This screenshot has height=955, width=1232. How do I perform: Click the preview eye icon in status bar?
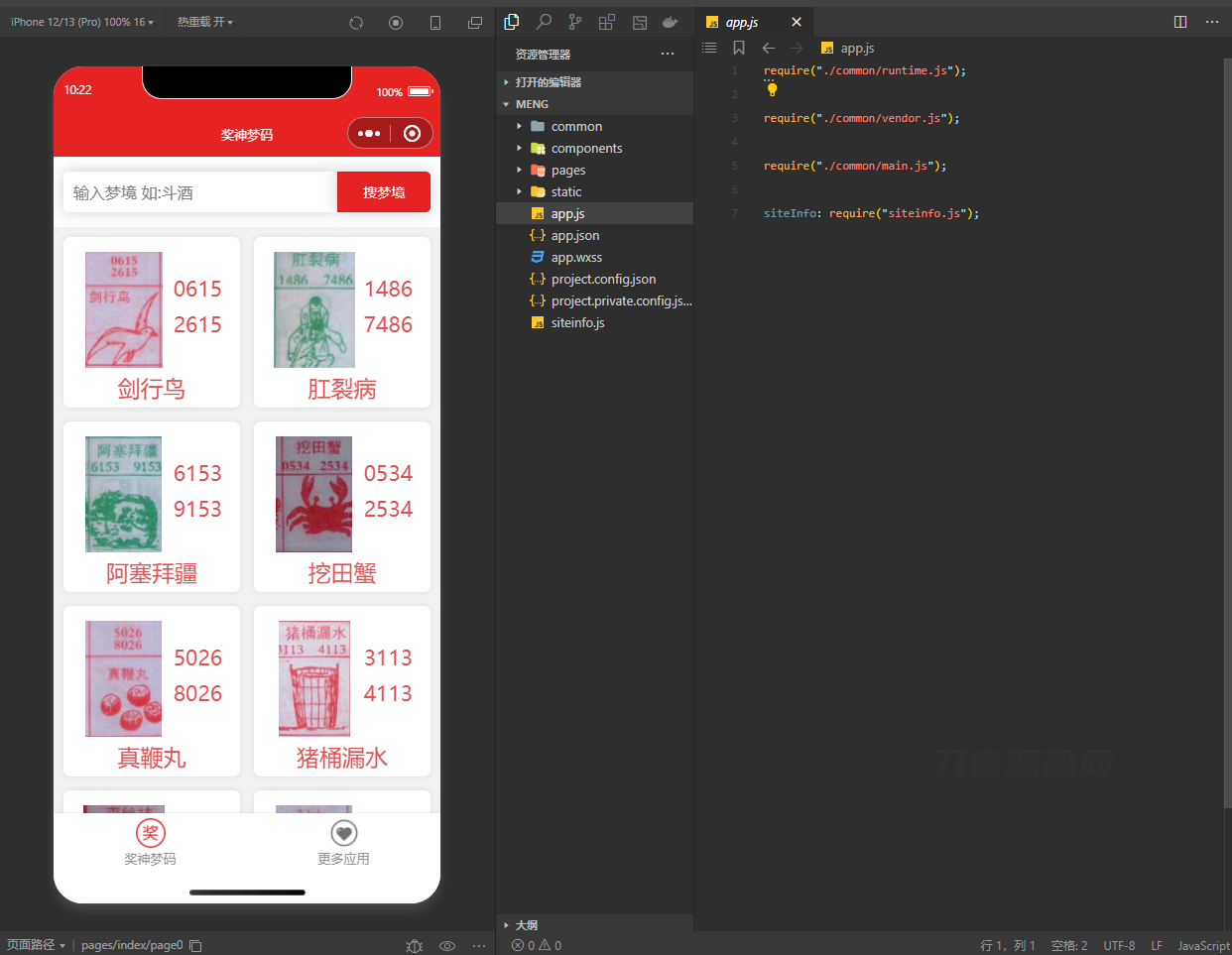click(447, 945)
